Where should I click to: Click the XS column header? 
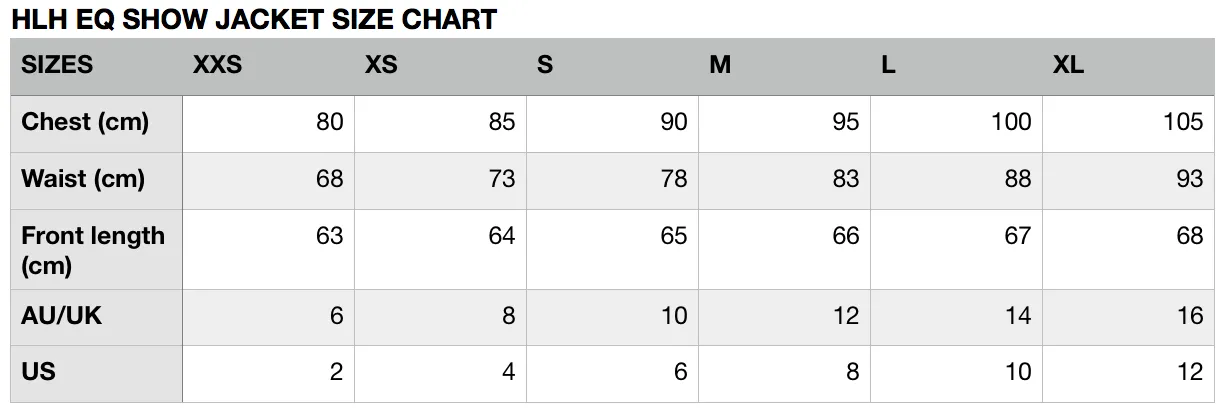[x=381, y=65]
